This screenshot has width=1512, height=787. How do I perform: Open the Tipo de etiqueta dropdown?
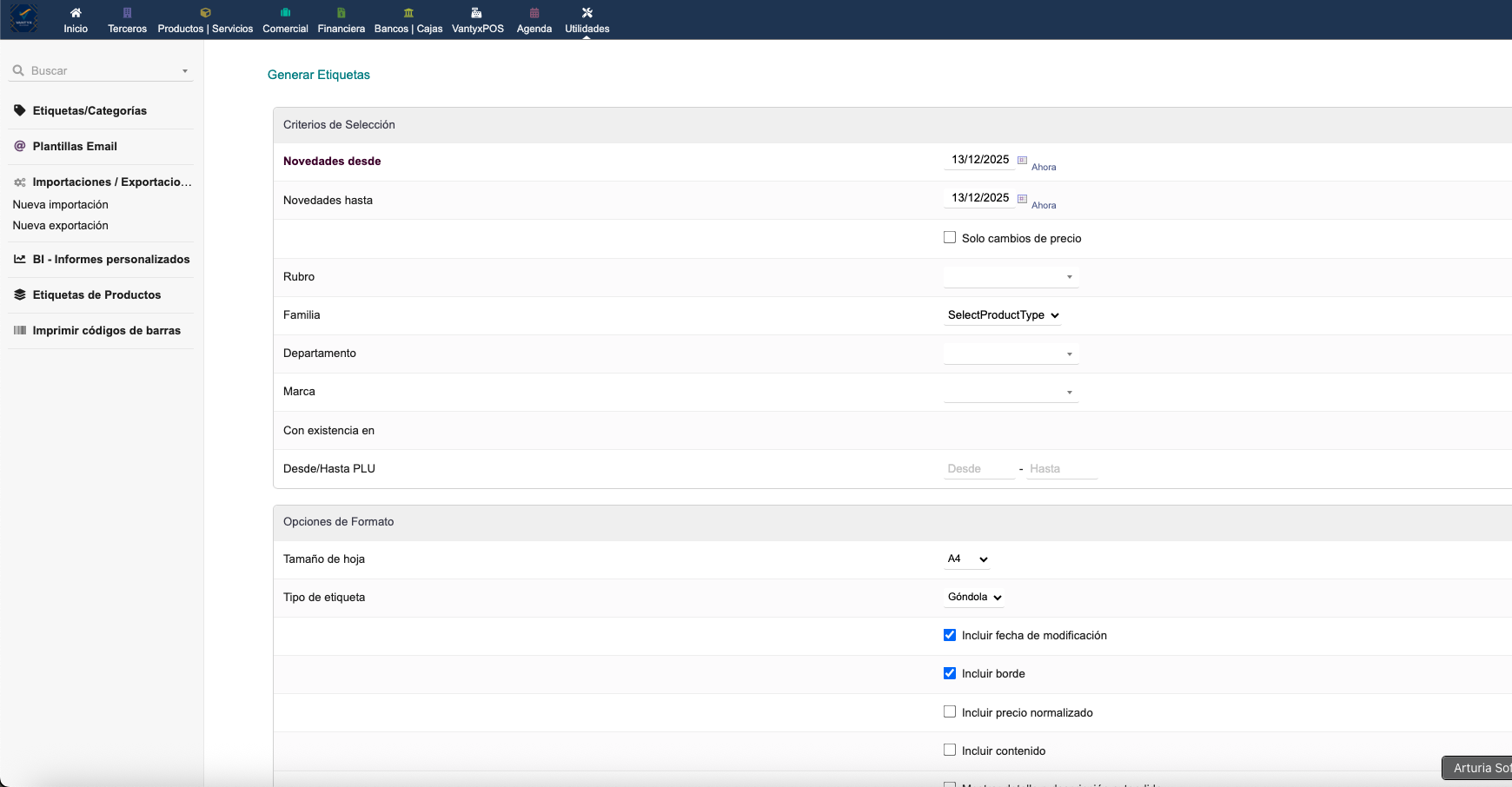coord(974,598)
